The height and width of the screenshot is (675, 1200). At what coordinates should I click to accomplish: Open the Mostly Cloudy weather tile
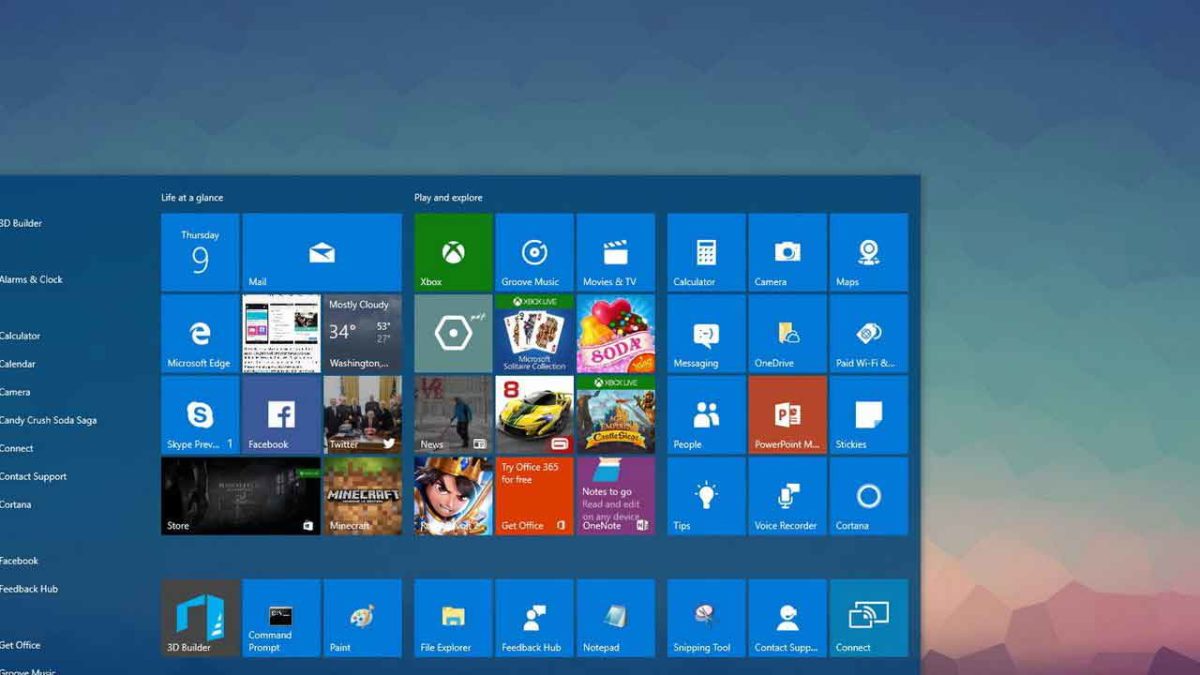pos(363,333)
